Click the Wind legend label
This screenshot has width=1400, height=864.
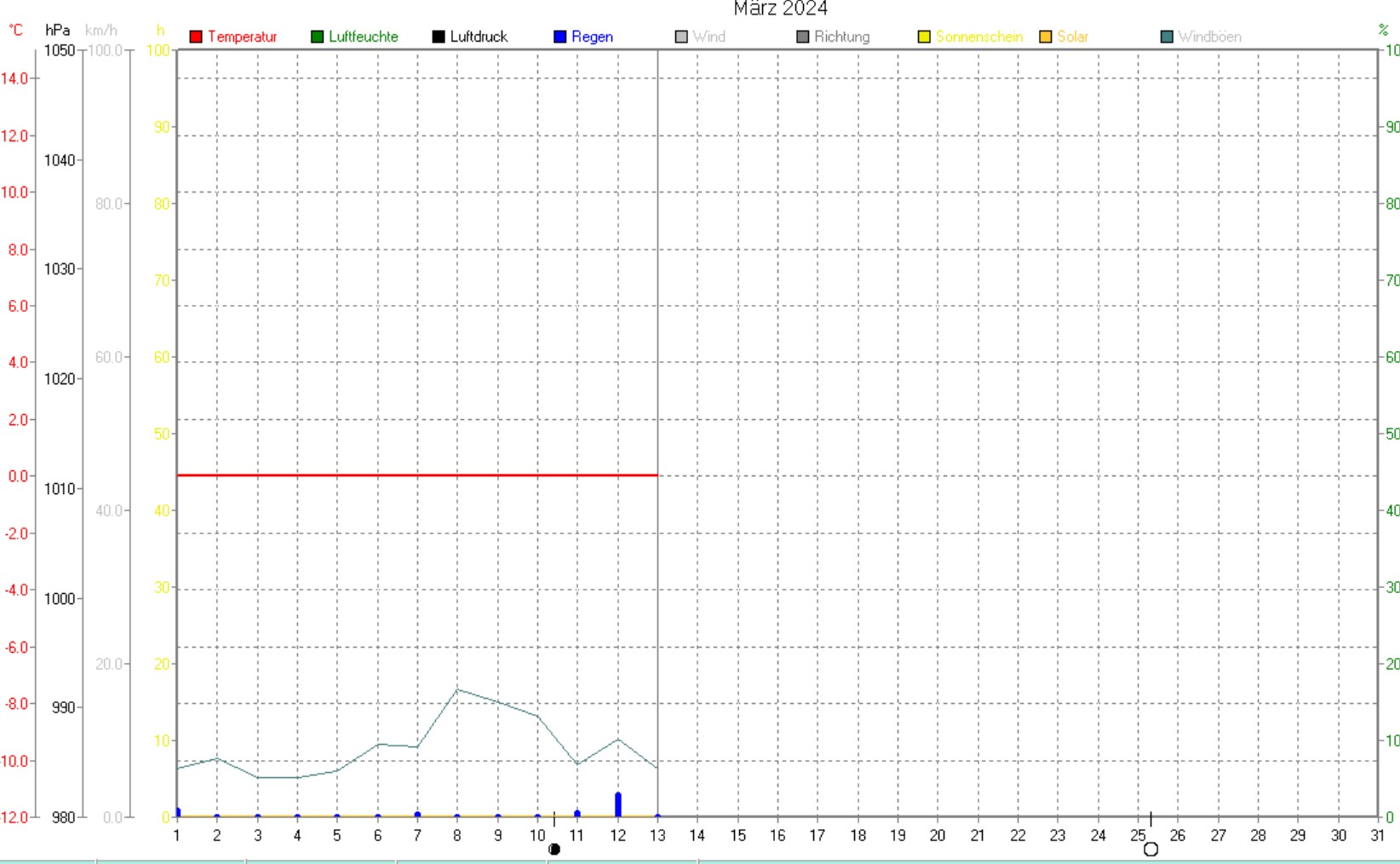pos(709,37)
